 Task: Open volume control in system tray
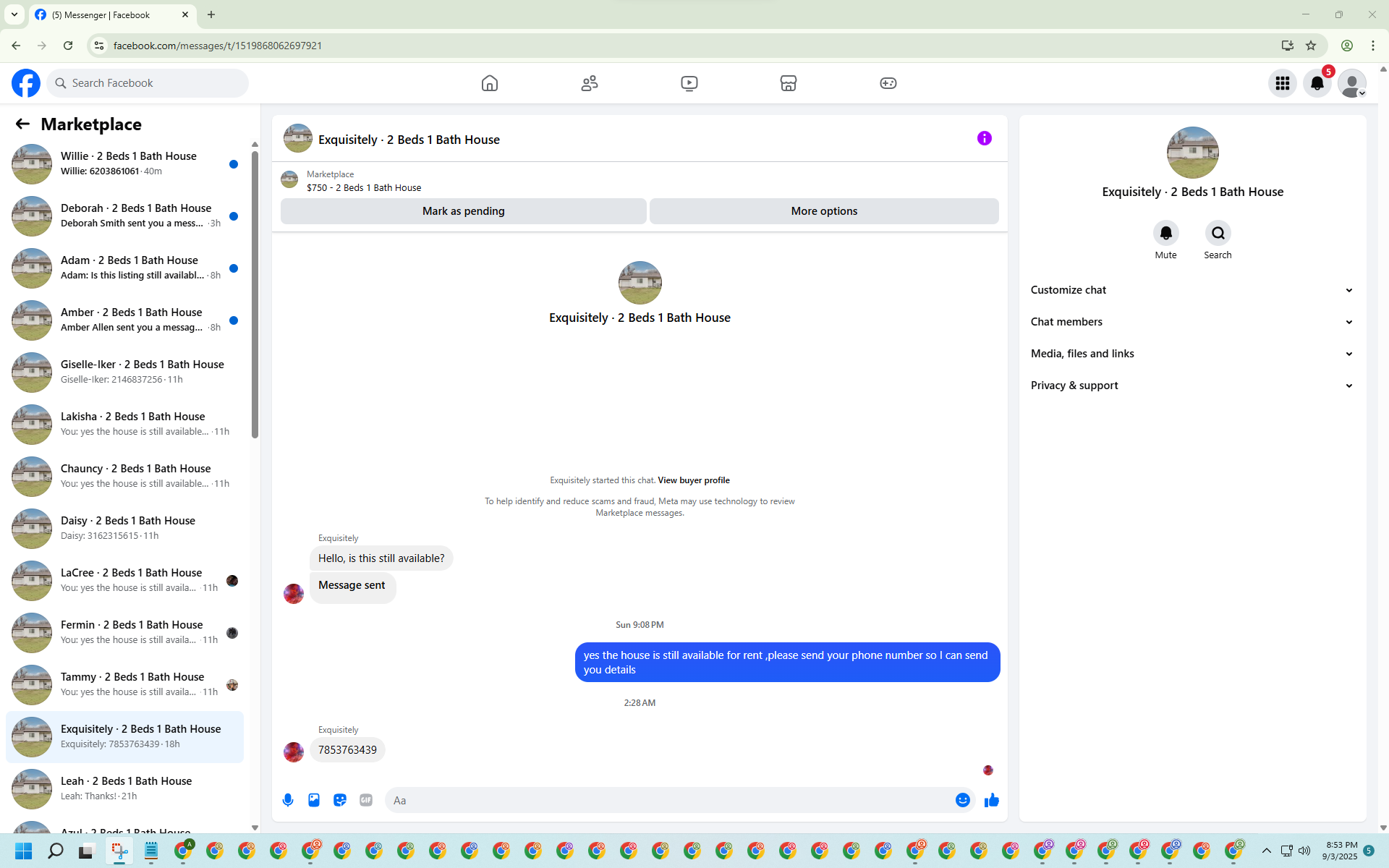[1304, 851]
